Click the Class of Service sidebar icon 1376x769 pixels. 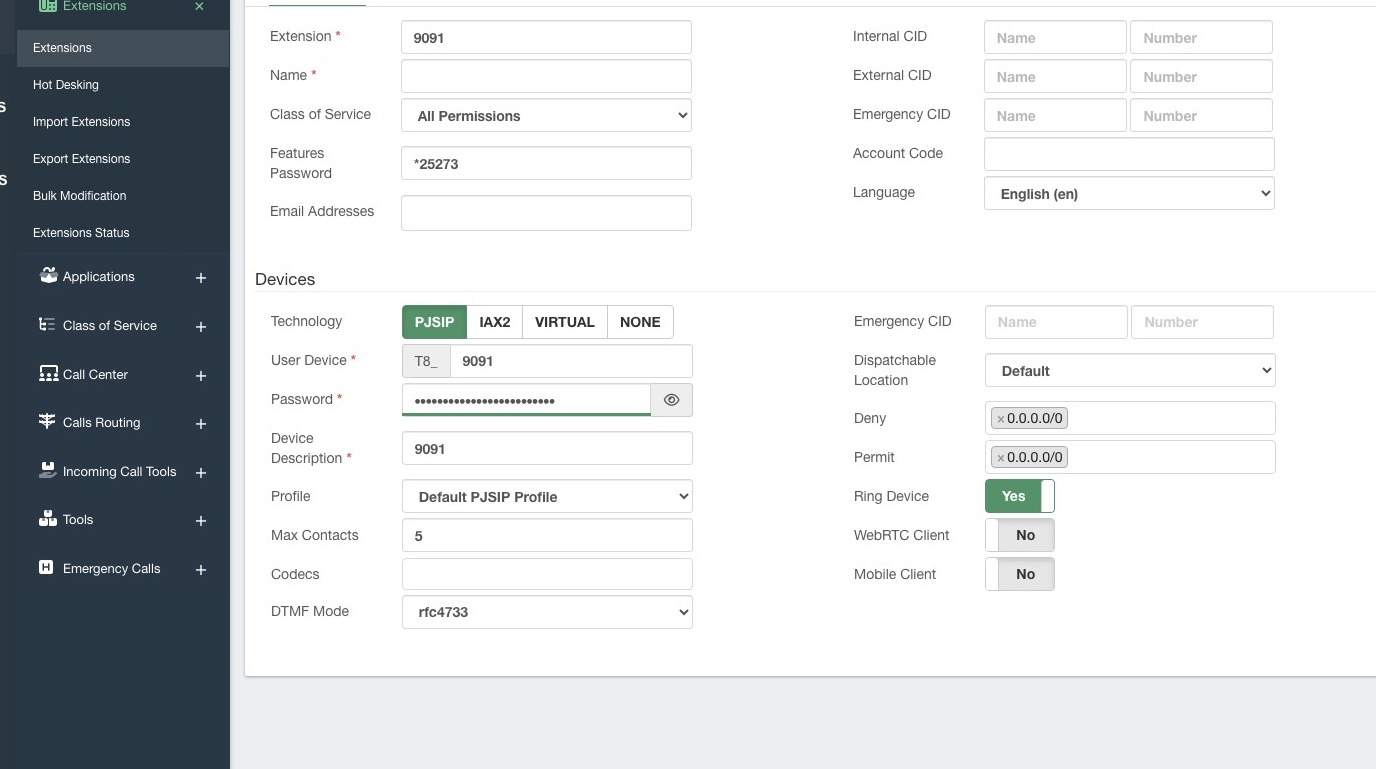[x=47, y=325]
